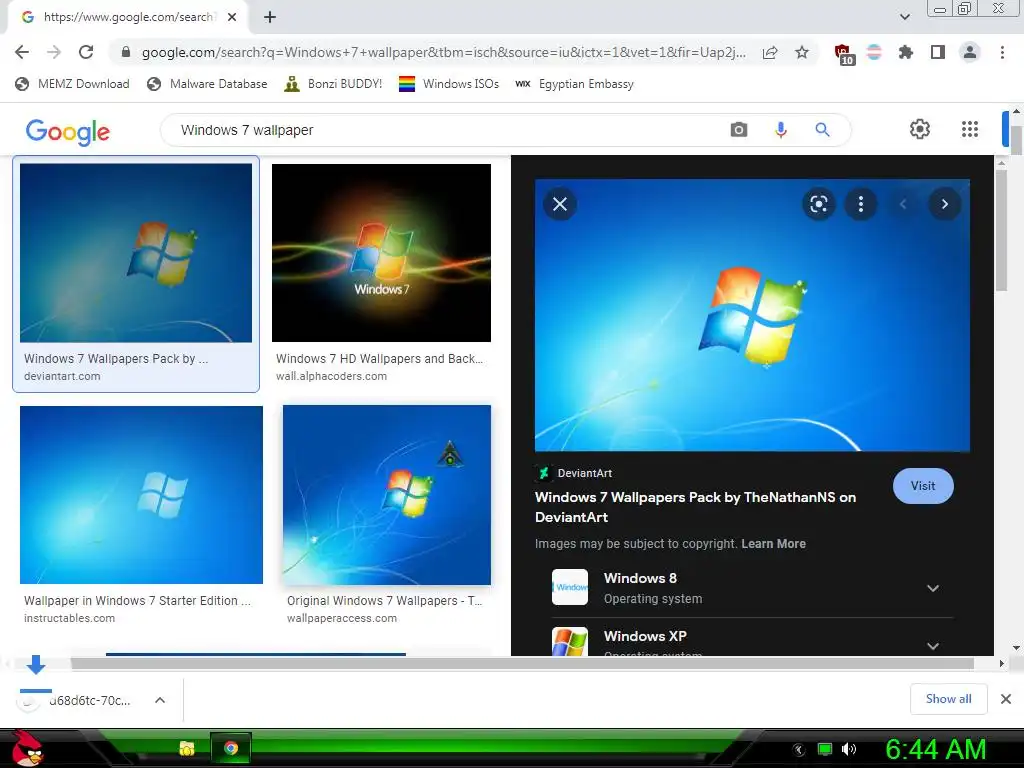Screen dimensions: 1024x768
Task: Search inside image with Lens icon
Action: (x=818, y=204)
